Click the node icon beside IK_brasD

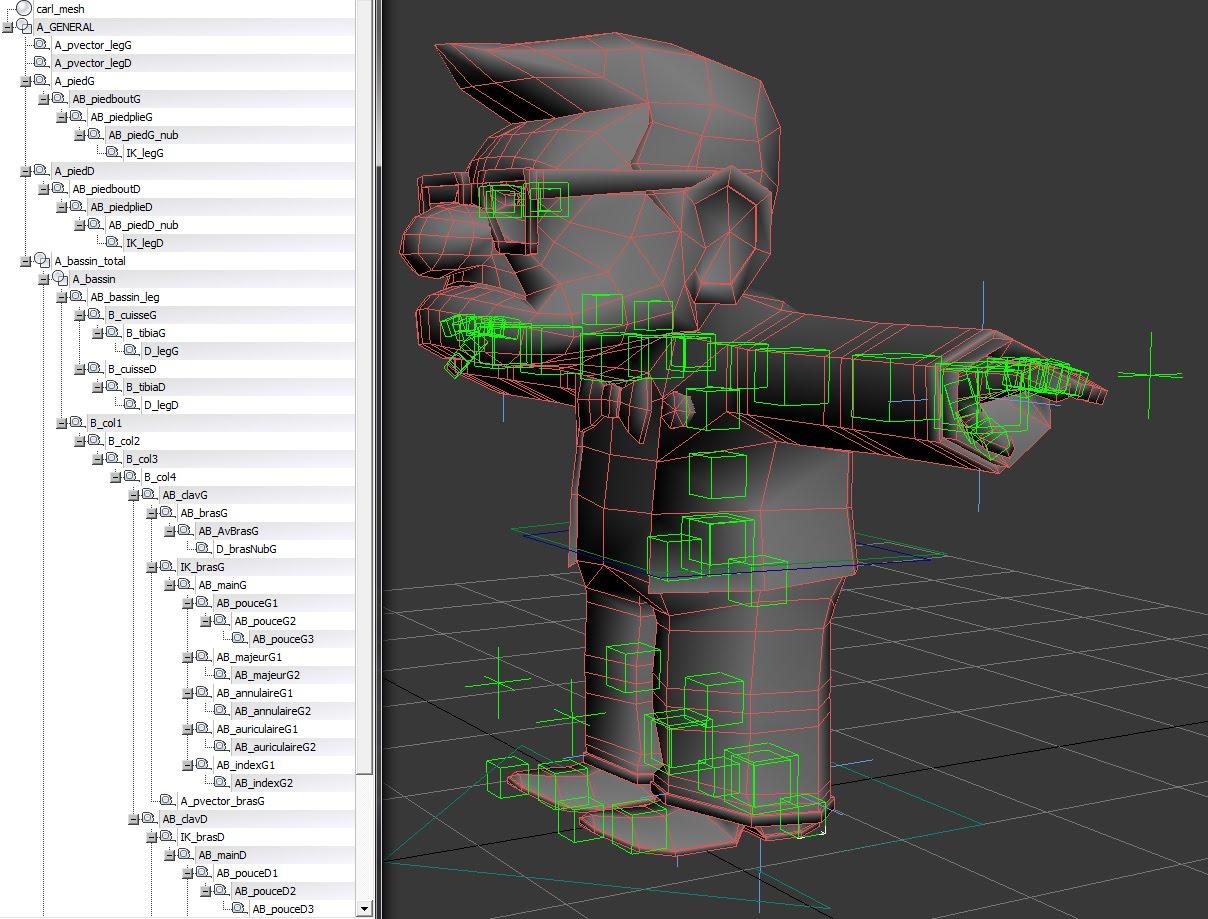tap(167, 837)
